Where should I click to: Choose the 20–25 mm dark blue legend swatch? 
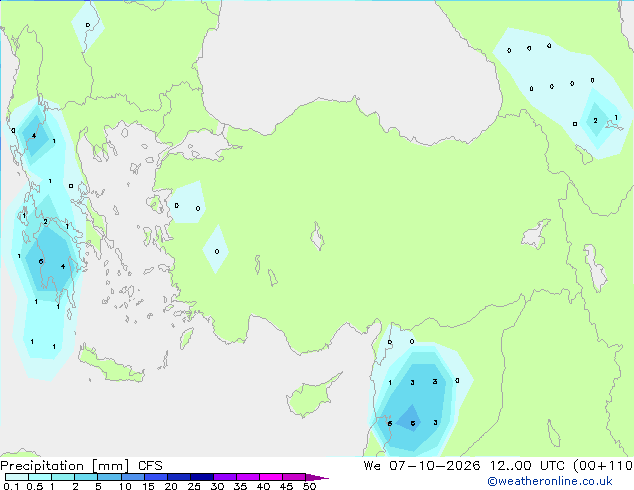[x=179, y=477]
